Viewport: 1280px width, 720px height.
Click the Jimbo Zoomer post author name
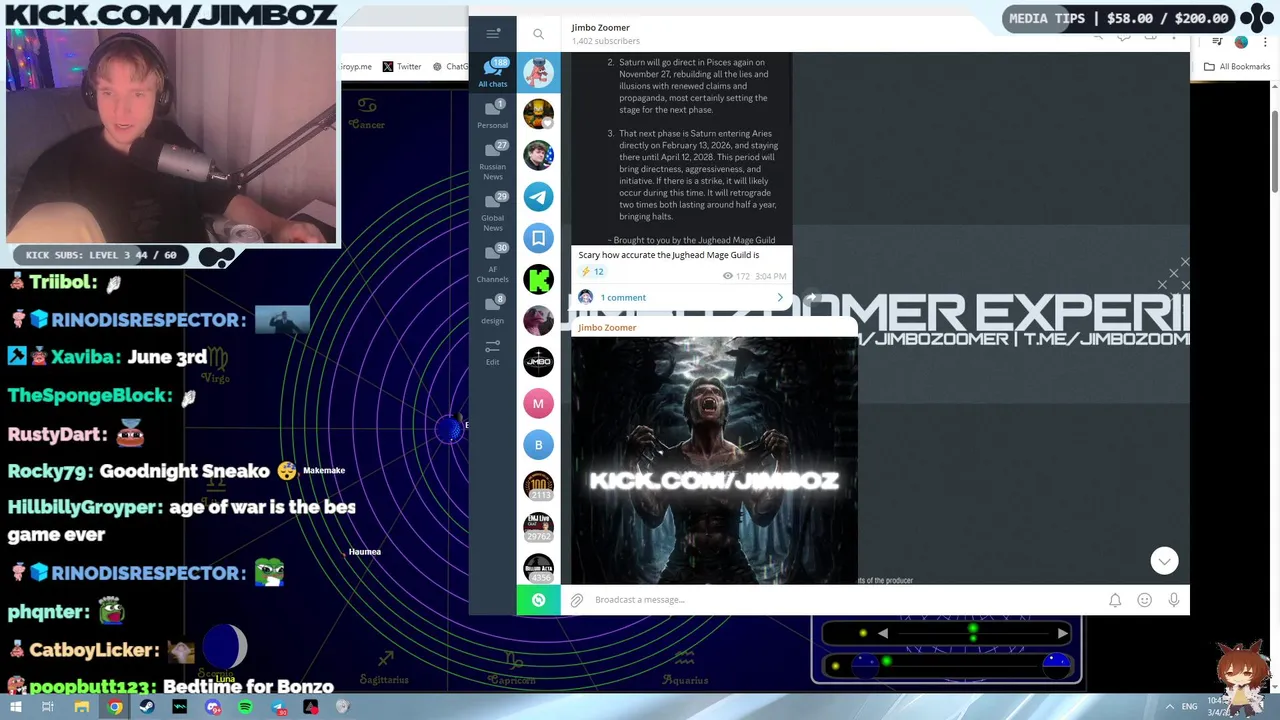607,328
